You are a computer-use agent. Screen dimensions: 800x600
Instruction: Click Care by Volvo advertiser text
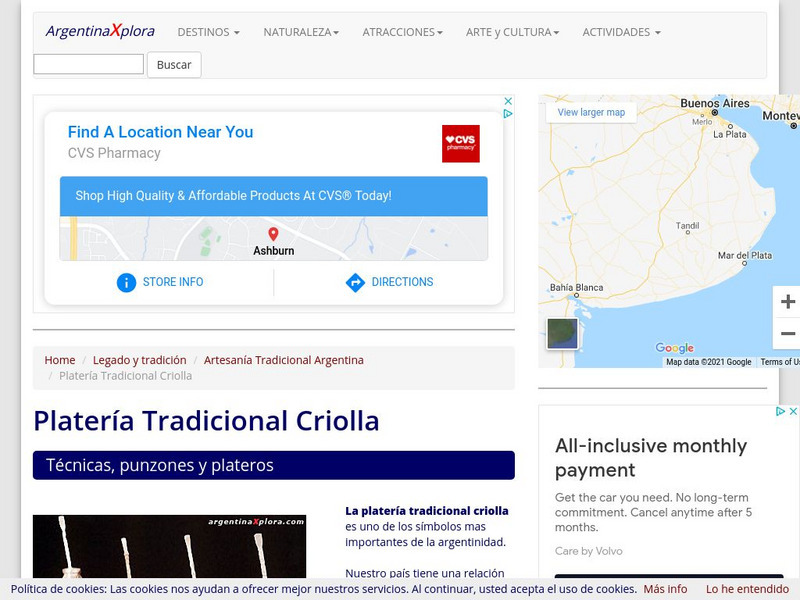[589, 551]
